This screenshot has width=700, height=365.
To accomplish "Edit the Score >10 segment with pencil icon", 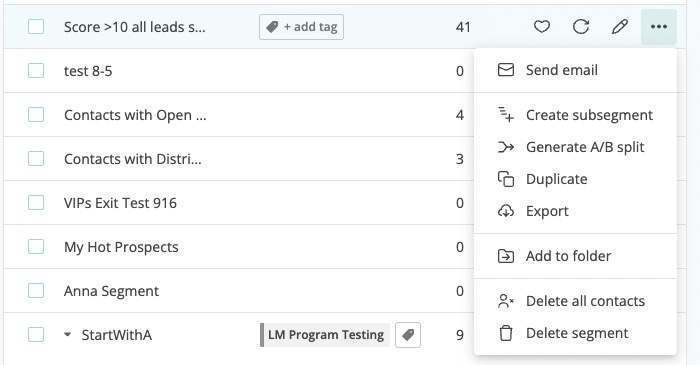I will [x=620, y=27].
